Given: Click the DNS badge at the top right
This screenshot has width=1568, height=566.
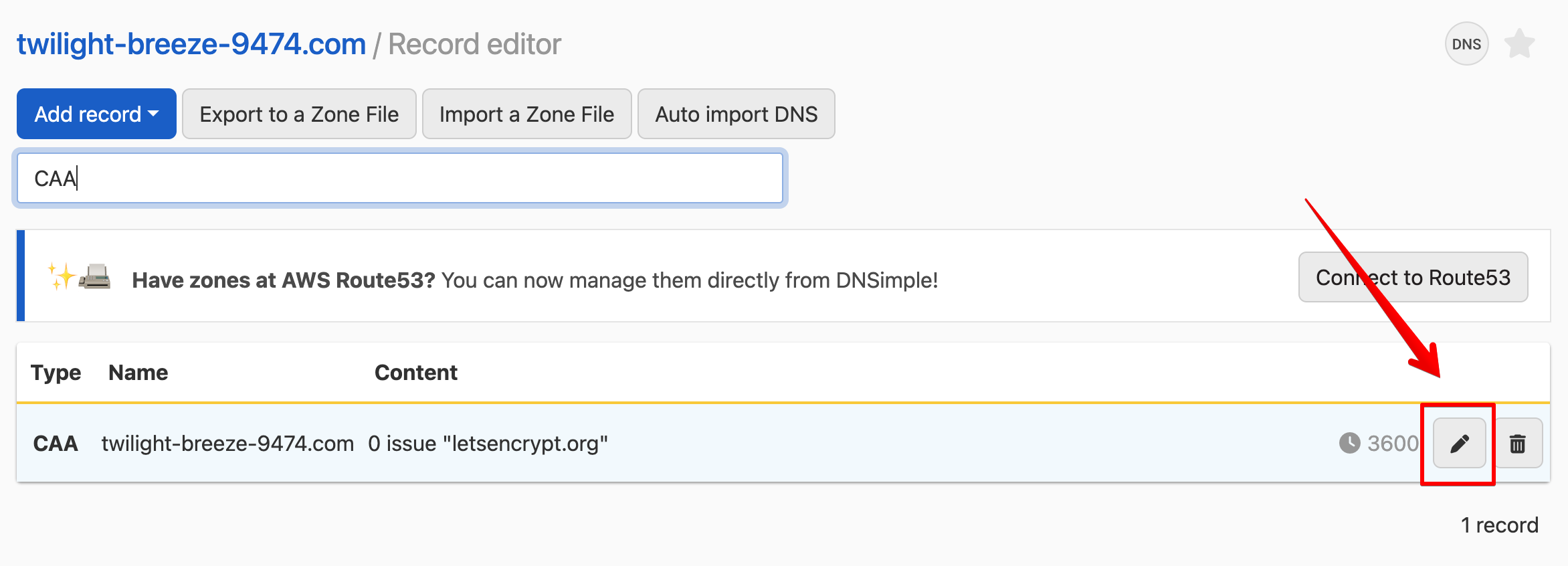Looking at the screenshot, I should tap(1466, 43).
